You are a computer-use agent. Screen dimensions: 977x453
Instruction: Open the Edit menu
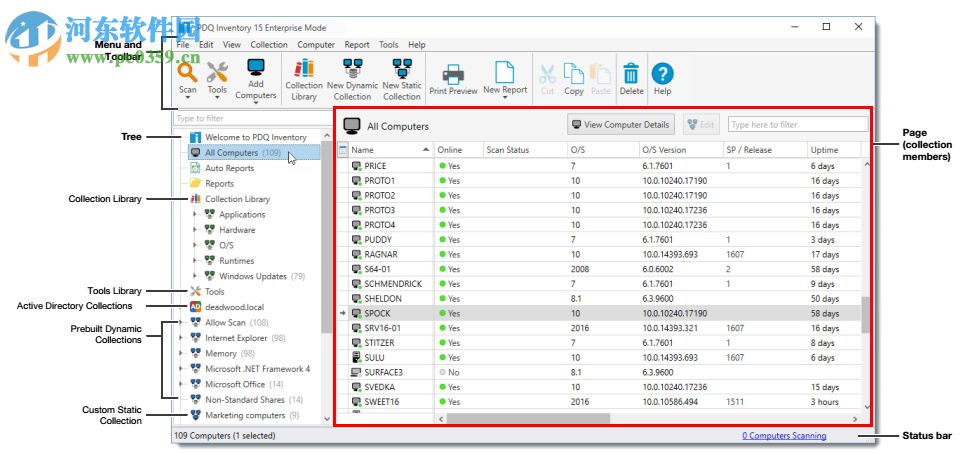tap(206, 45)
